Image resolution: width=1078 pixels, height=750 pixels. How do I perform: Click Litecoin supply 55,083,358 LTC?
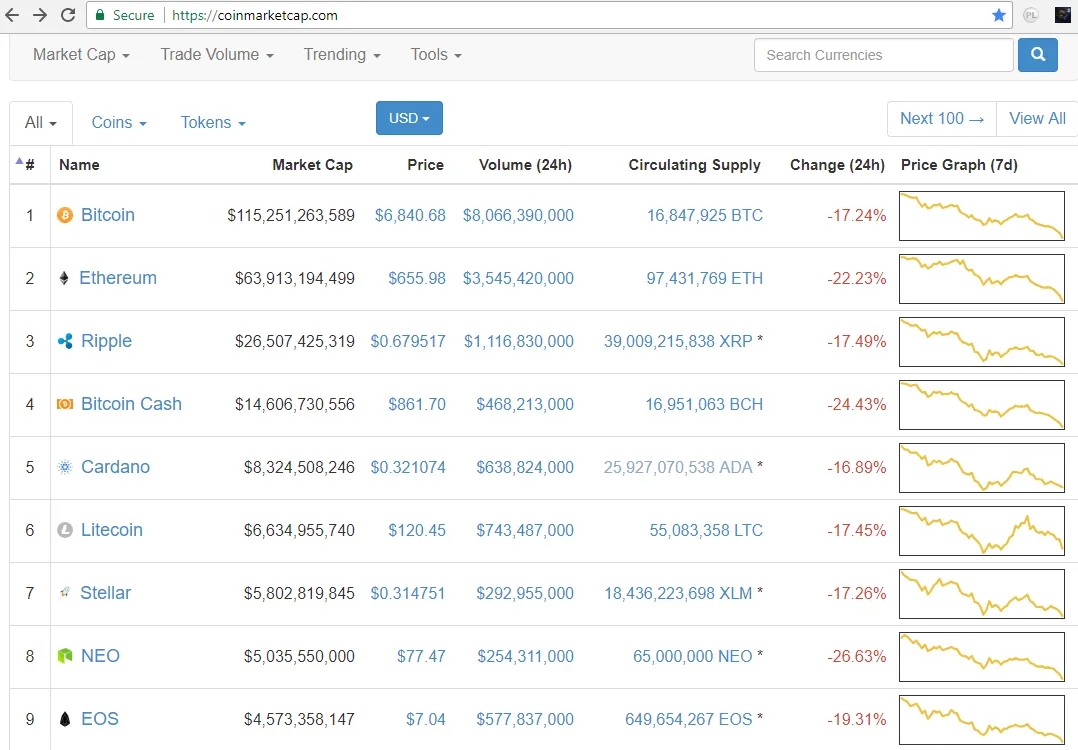706,530
